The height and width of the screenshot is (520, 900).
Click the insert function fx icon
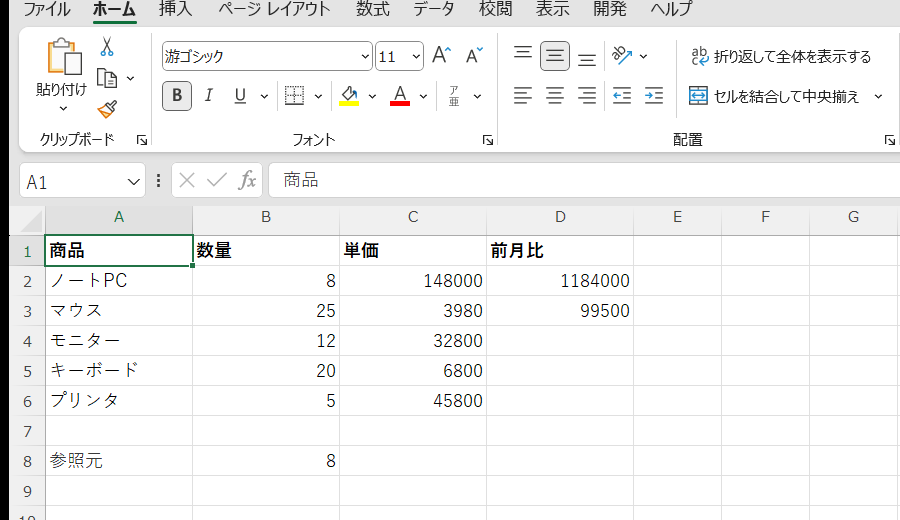click(x=247, y=180)
